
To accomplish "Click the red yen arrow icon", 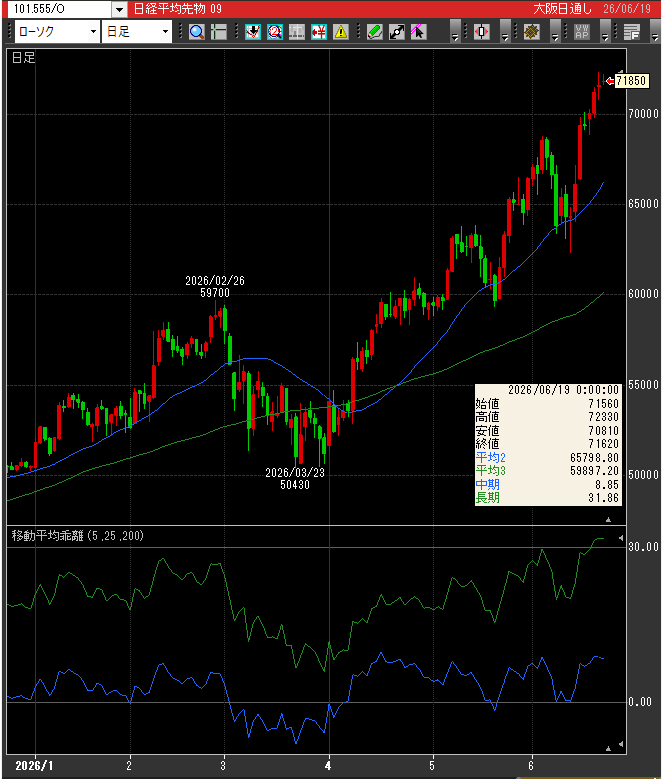I will click(x=319, y=32).
